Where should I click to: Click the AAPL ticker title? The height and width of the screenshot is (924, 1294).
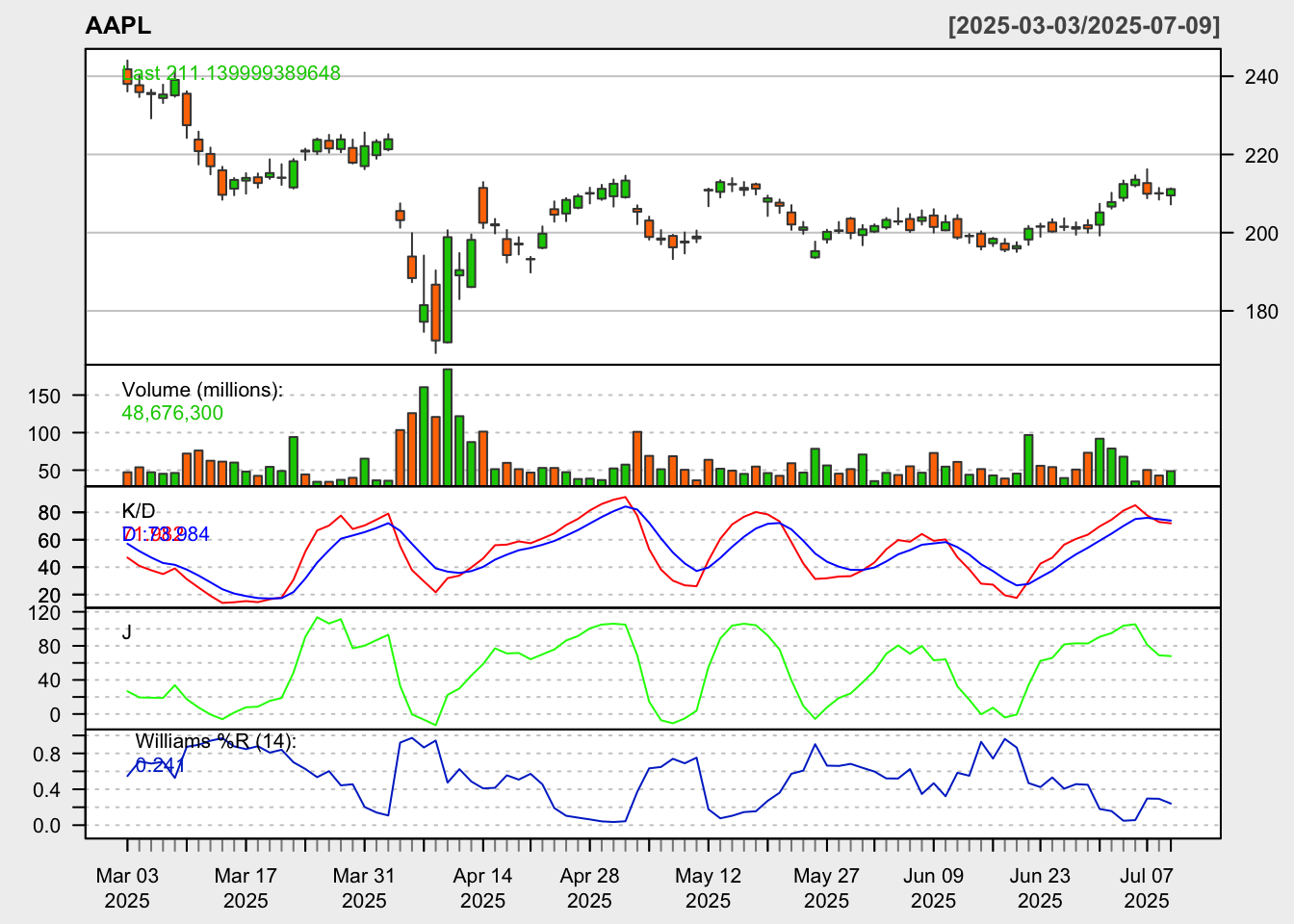[x=117, y=26]
